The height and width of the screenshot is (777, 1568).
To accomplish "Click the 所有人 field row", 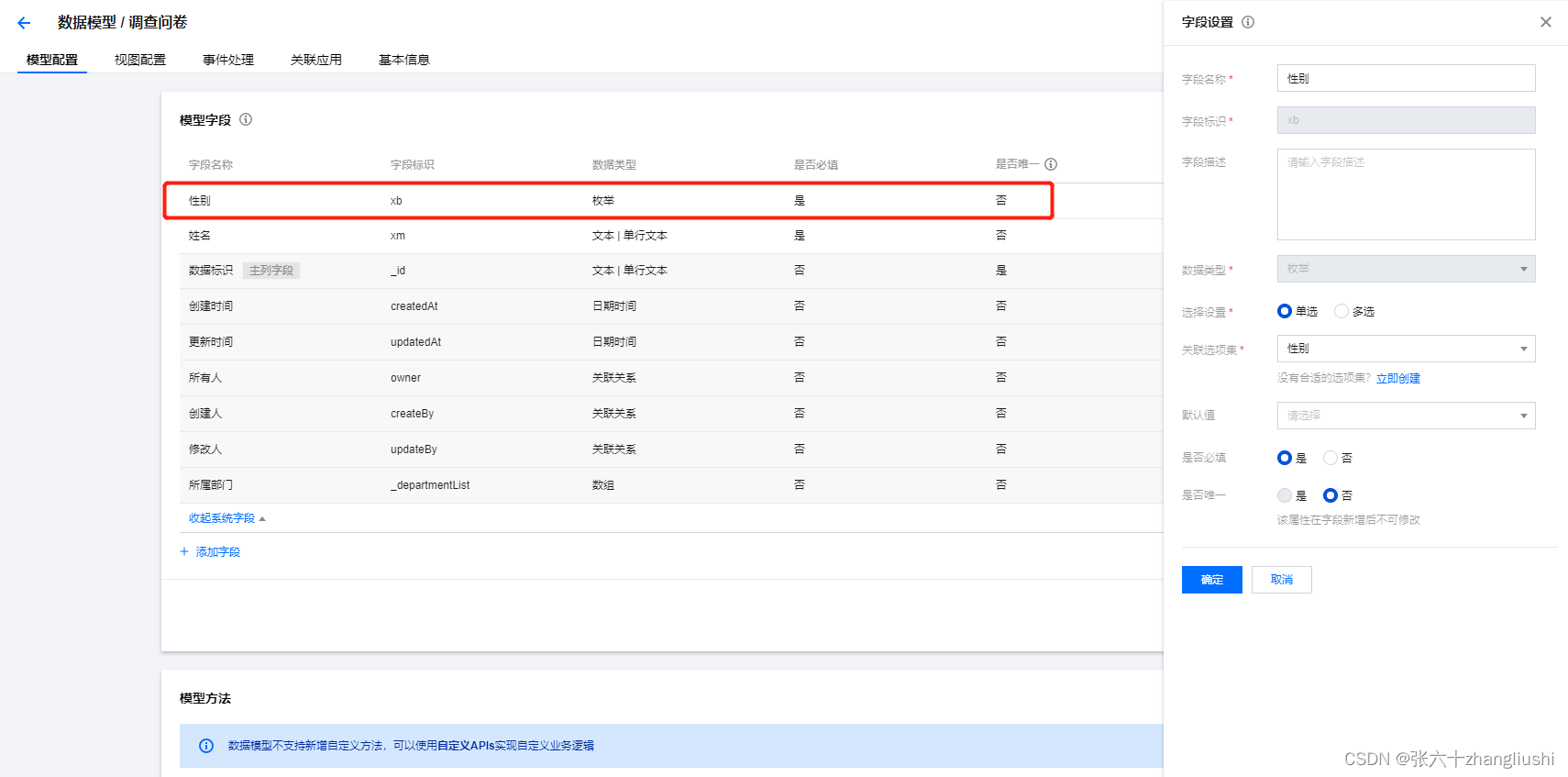I will click(671, 378).
